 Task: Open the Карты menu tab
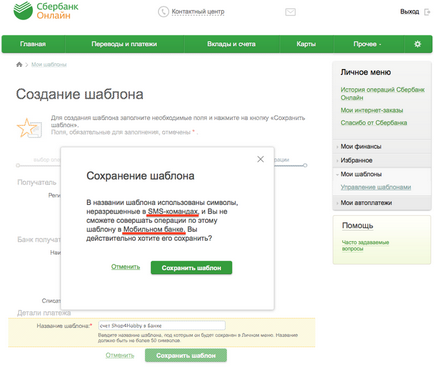(x=306, y=44)
